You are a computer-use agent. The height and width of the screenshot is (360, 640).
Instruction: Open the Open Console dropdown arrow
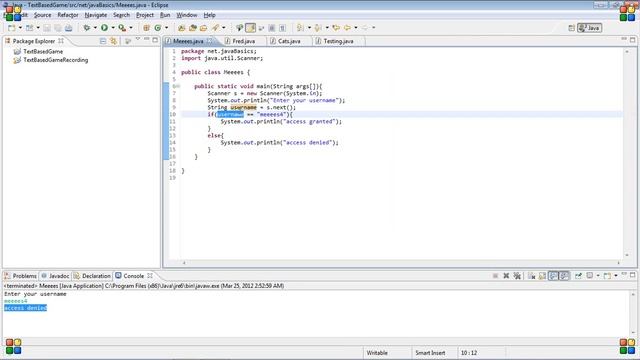pos(616,276)
